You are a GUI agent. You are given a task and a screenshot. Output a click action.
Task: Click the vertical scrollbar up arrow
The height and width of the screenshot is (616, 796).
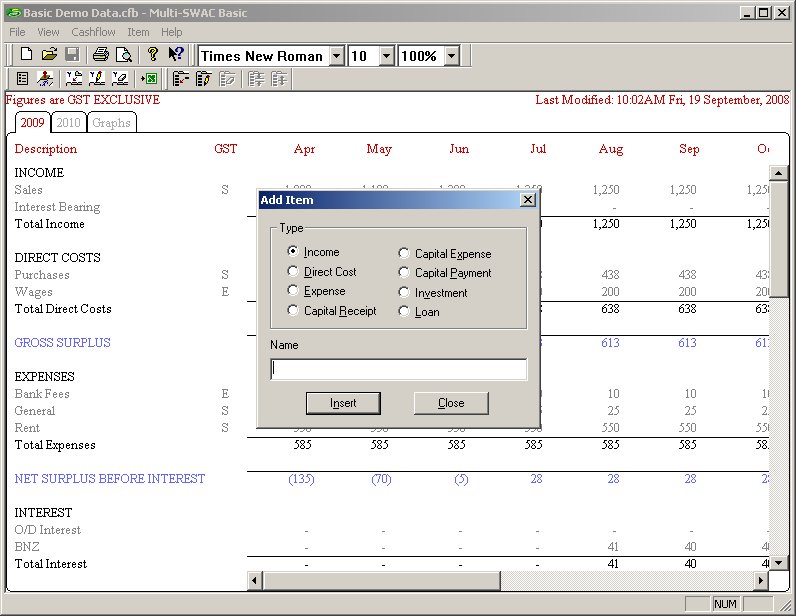778,173
